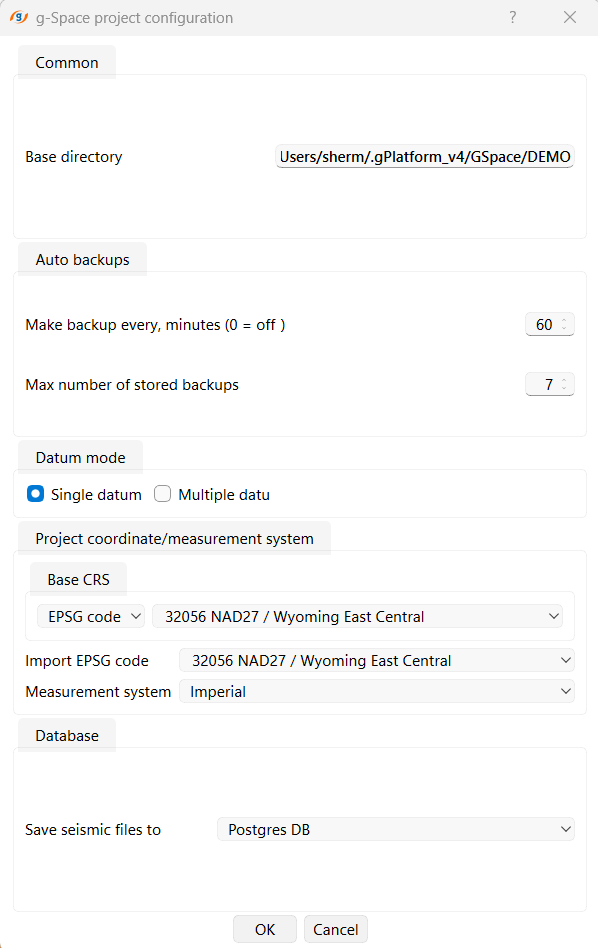The image size is (598, 948).
Task: Increase max stored backups with up arrow
Action: [564, 380]
